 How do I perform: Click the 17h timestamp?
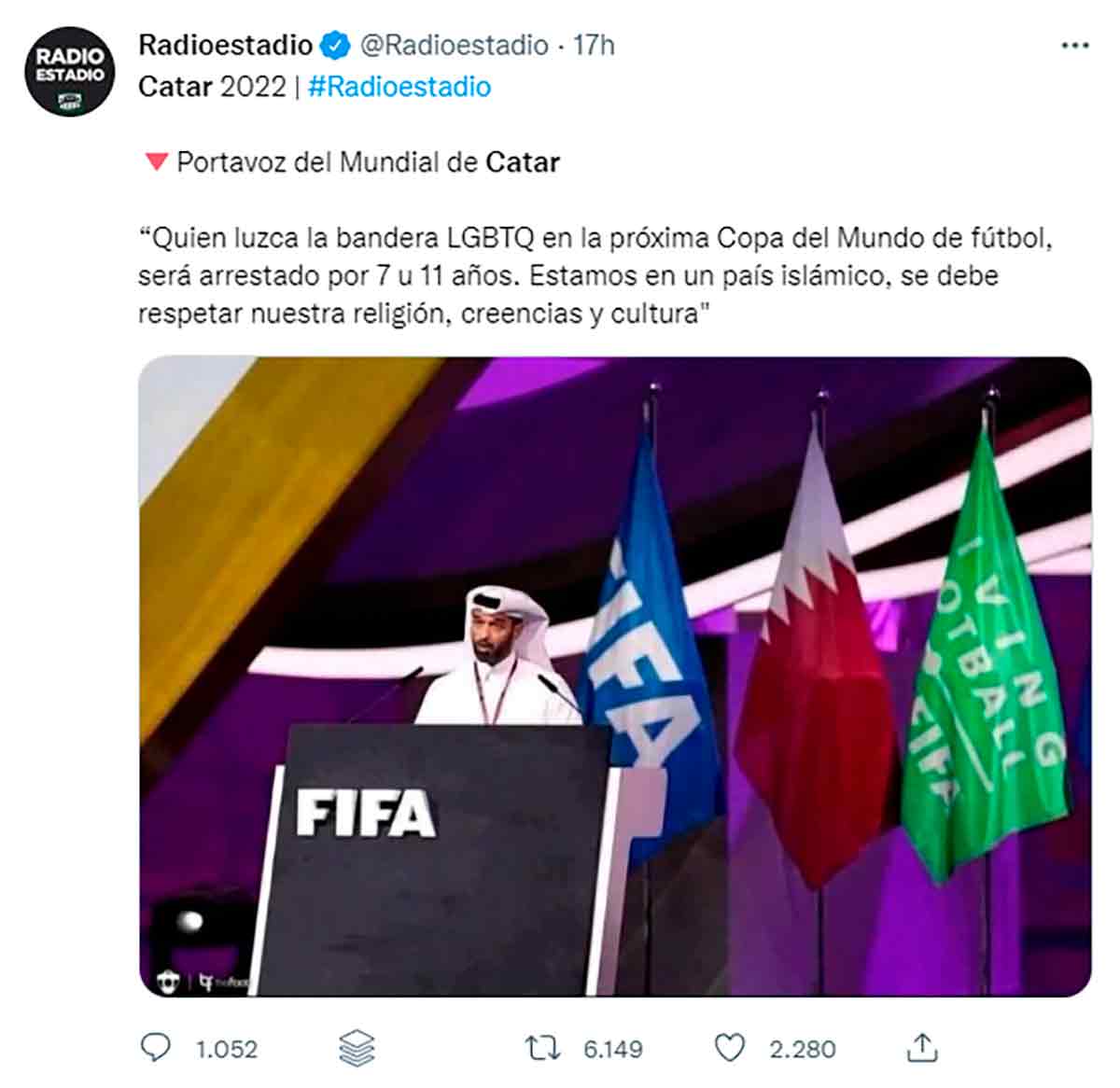pos(594,45)
